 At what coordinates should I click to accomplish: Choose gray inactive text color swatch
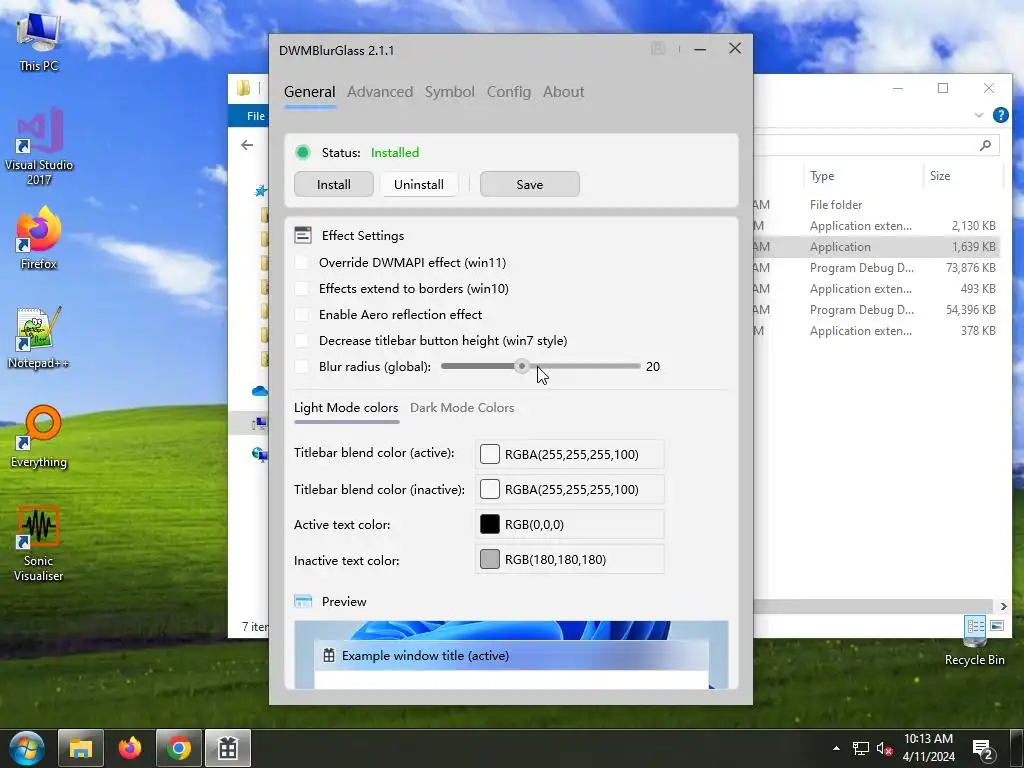point(490,560)
